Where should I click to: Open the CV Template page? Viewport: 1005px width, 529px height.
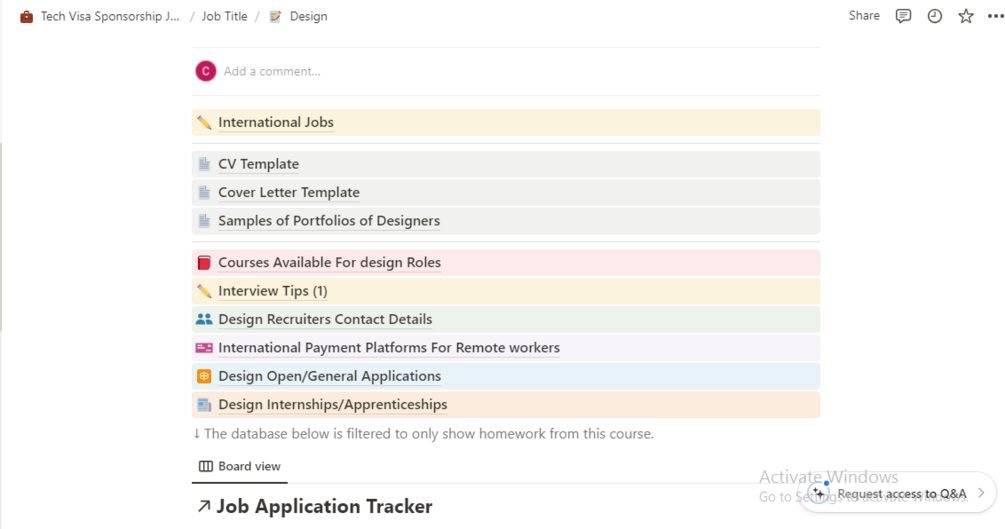coord(258,164)
